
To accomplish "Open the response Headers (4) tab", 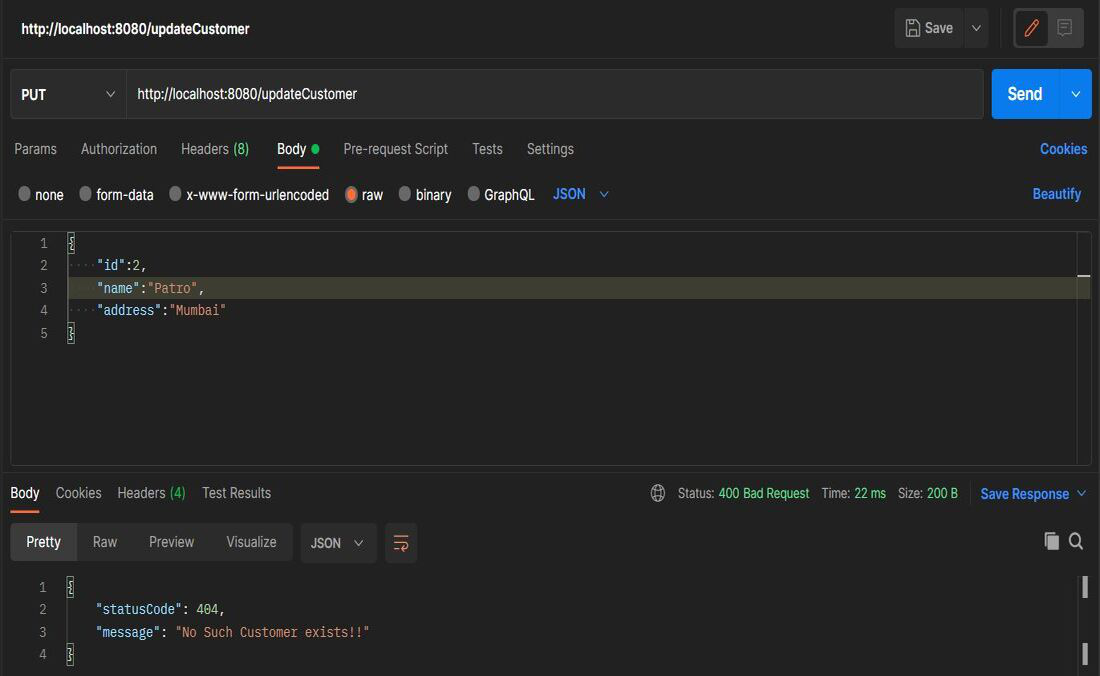I will [151, 493].
